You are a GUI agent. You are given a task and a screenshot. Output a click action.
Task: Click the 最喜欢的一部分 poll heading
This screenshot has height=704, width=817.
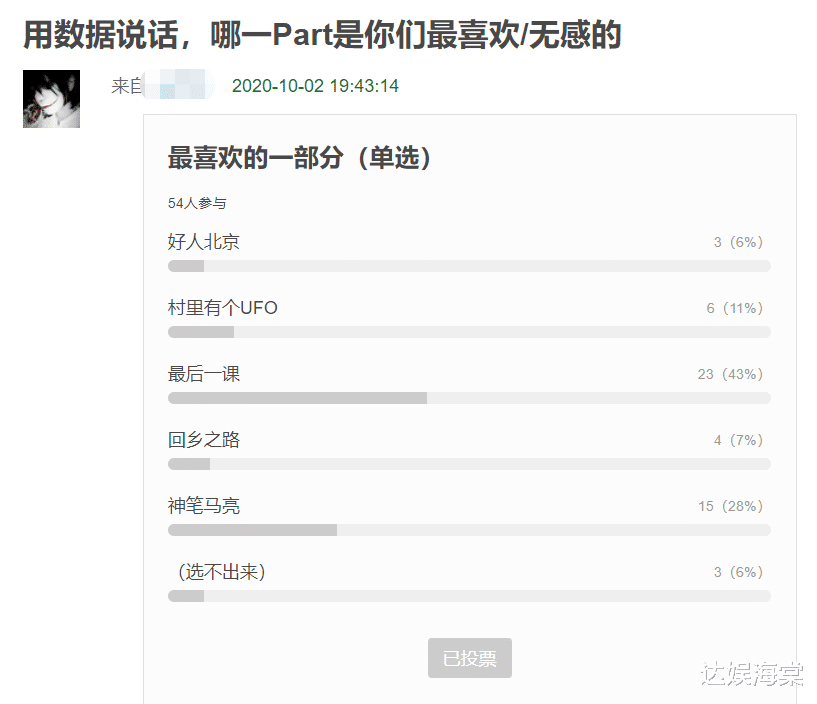coord(300,158)
